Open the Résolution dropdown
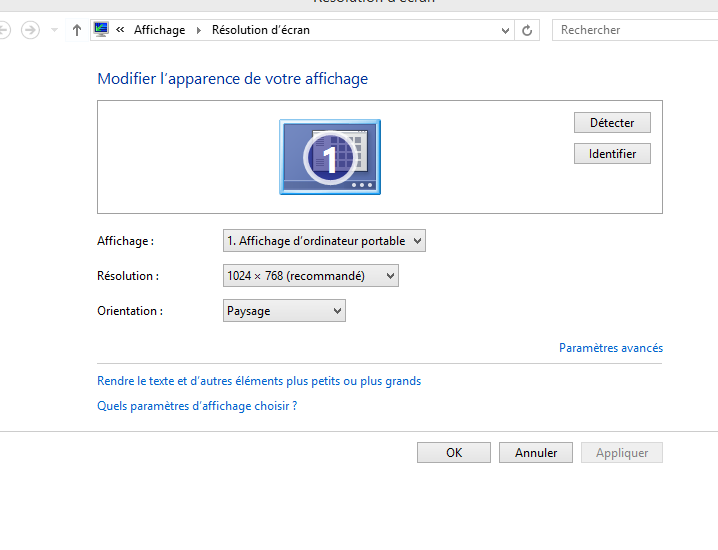 (x=311, y=276)
